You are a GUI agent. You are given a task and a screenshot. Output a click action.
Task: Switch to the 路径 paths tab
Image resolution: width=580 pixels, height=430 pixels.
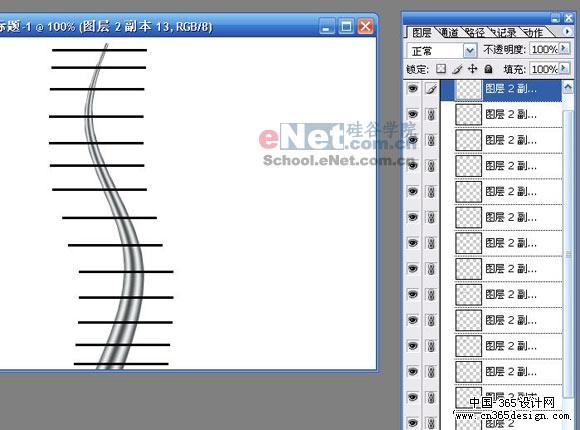tap(475, 33)
